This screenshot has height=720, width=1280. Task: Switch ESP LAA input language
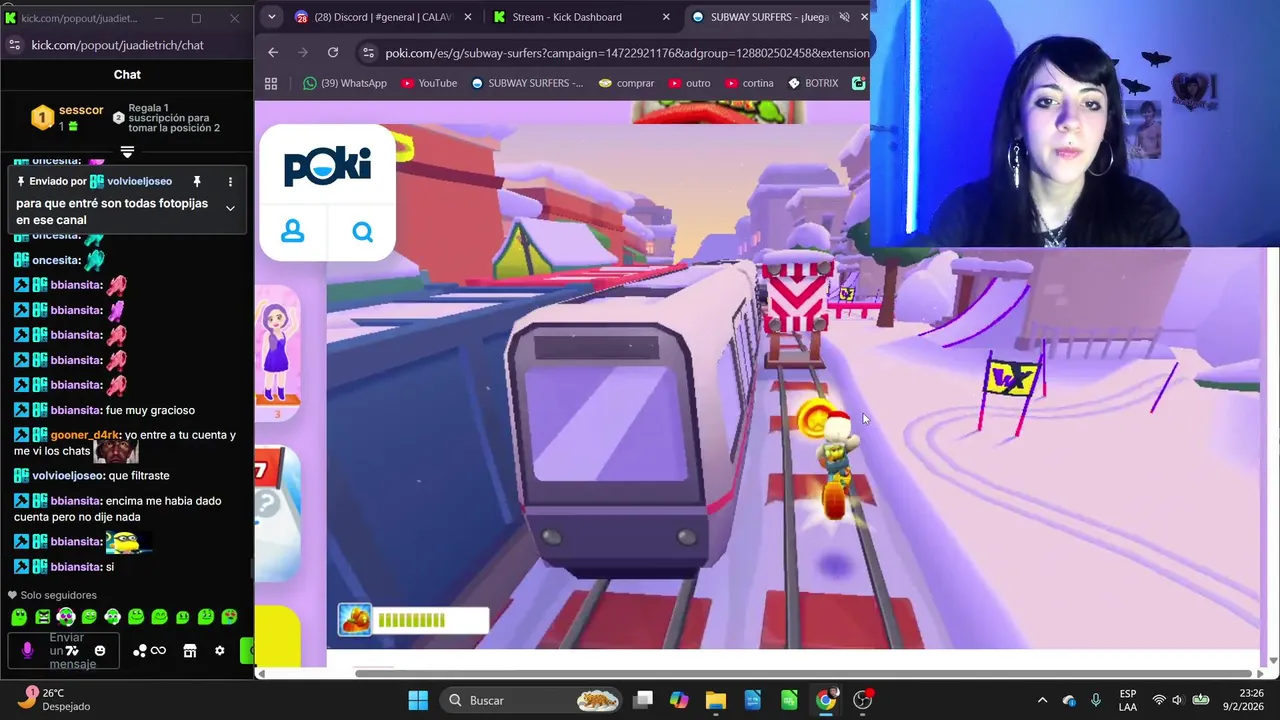(x=1128, y=700)
